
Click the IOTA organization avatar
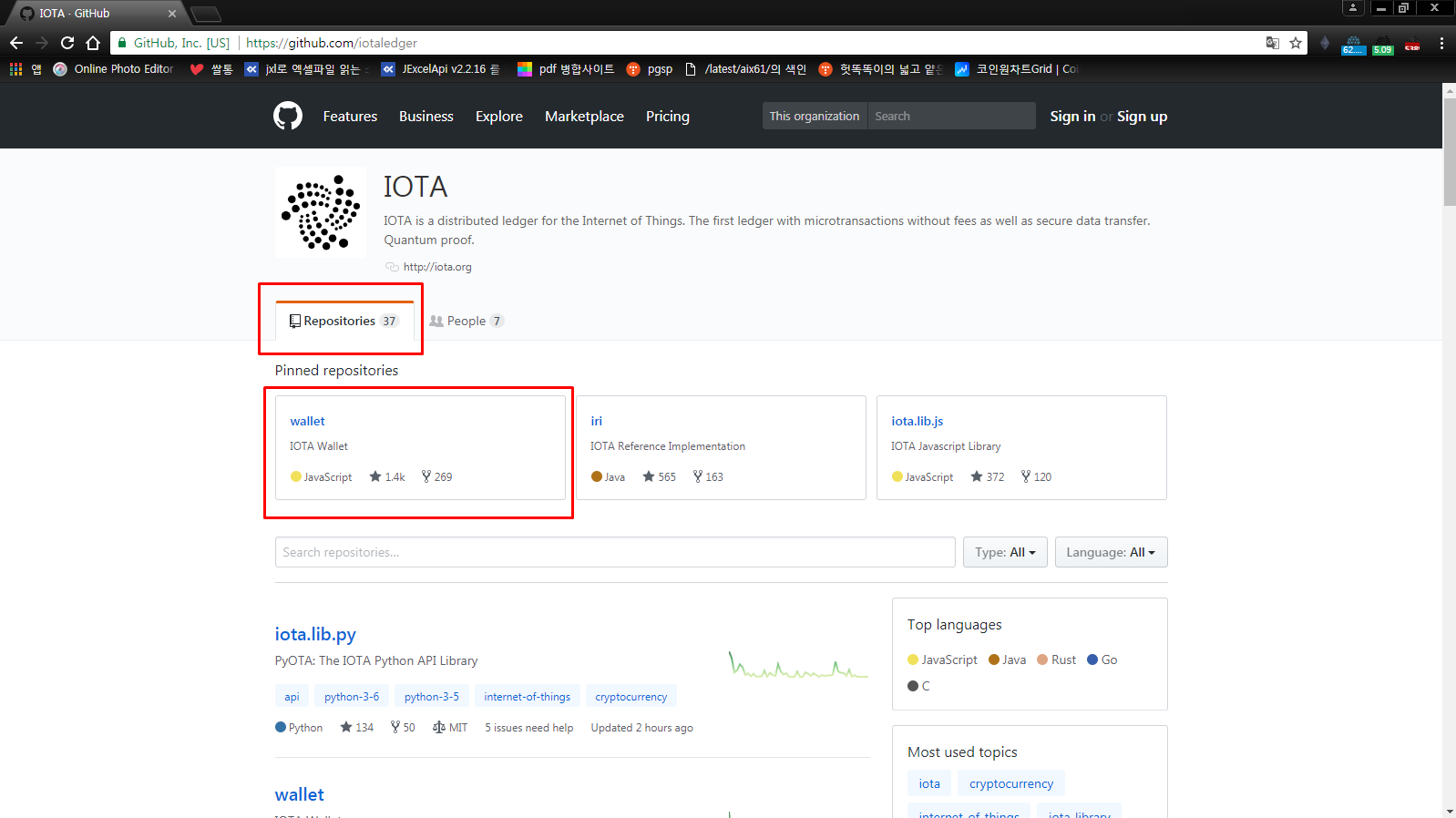(x=321, y=212)
